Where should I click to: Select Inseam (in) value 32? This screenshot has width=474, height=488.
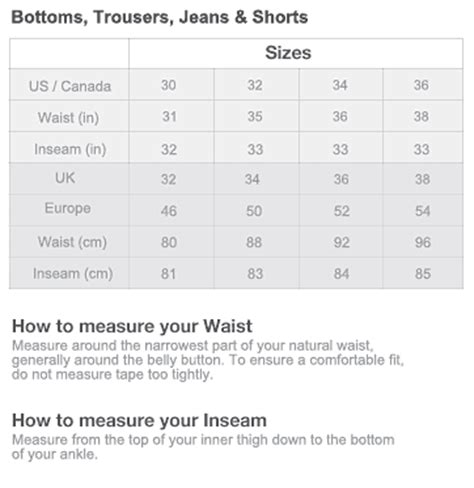[x=169, y=149]
